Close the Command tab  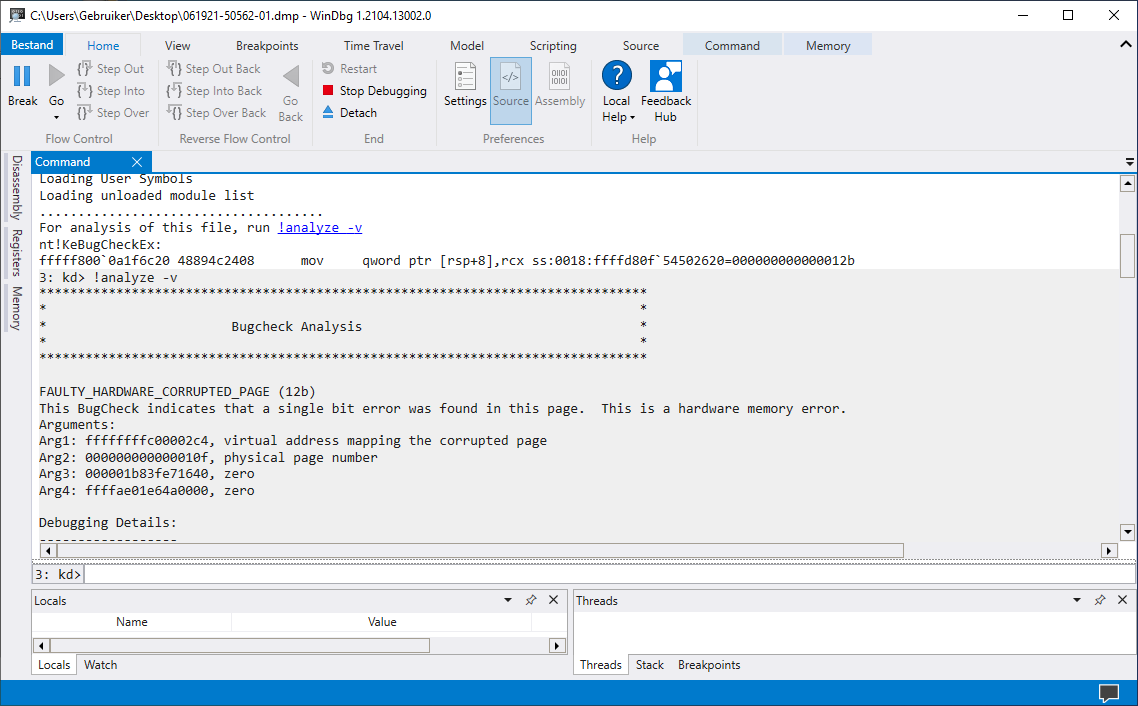coord(137,162)
